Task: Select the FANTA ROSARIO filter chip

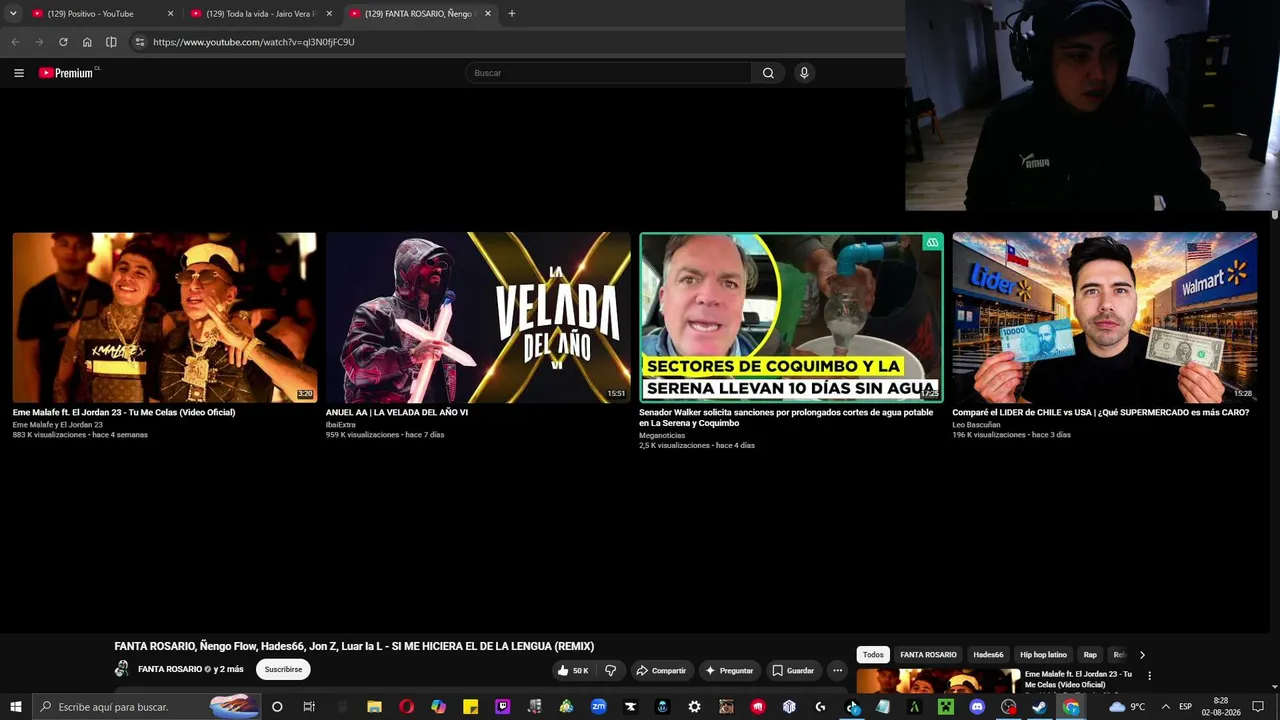Action: coord(928,655)
